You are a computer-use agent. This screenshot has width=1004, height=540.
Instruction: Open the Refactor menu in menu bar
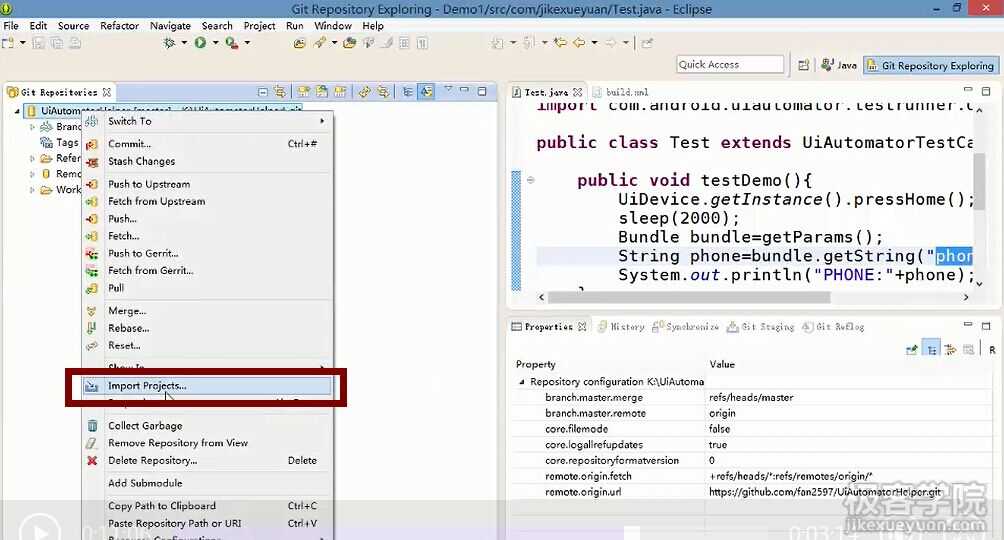[x=119, y=26]
